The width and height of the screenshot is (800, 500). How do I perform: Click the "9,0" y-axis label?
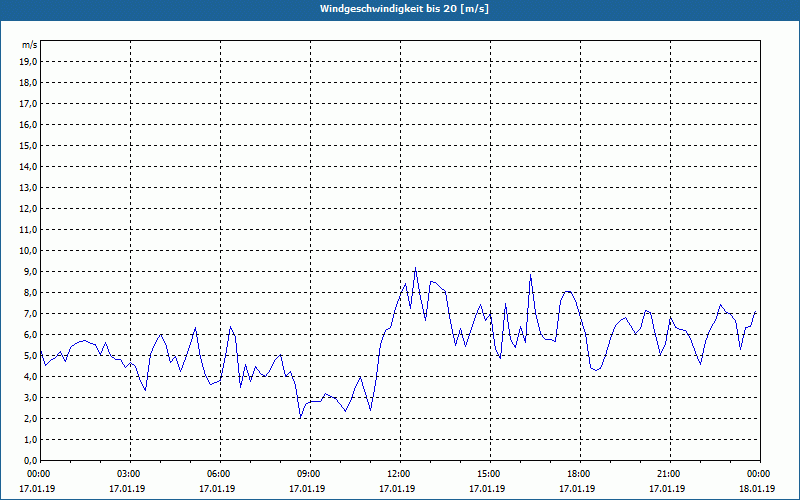pyautogui.click(x=30, y=271)
